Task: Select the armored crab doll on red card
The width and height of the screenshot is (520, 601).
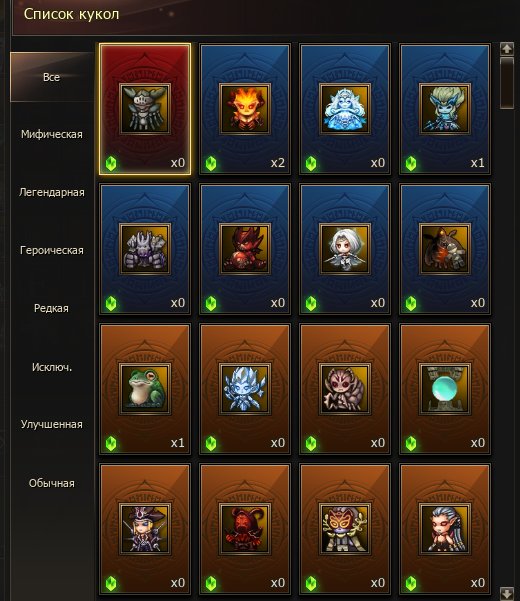Action: coord(145,109)
